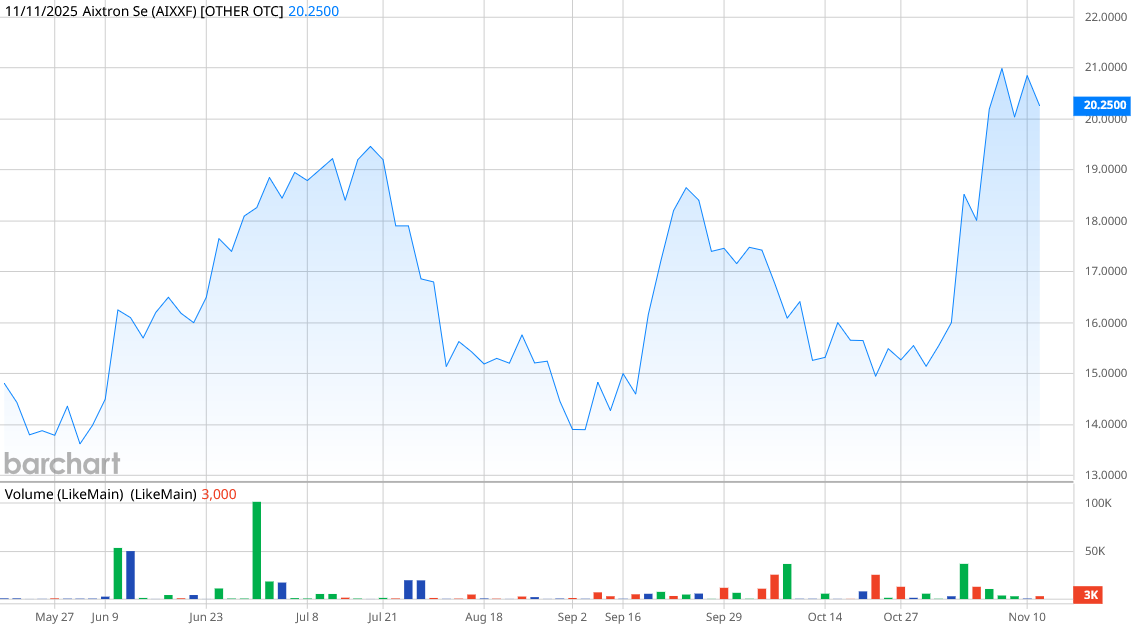This screenshot has width=1132, height=629.
Task: Click the Sep 16 date label
Action: click(623, 617)
